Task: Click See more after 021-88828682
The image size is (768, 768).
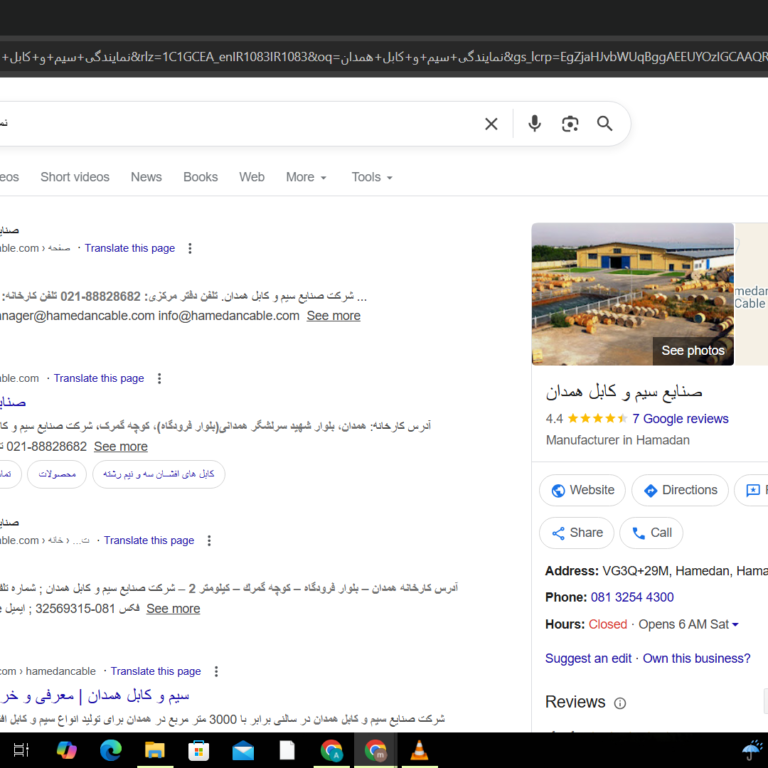Action: tap(120, 447)
